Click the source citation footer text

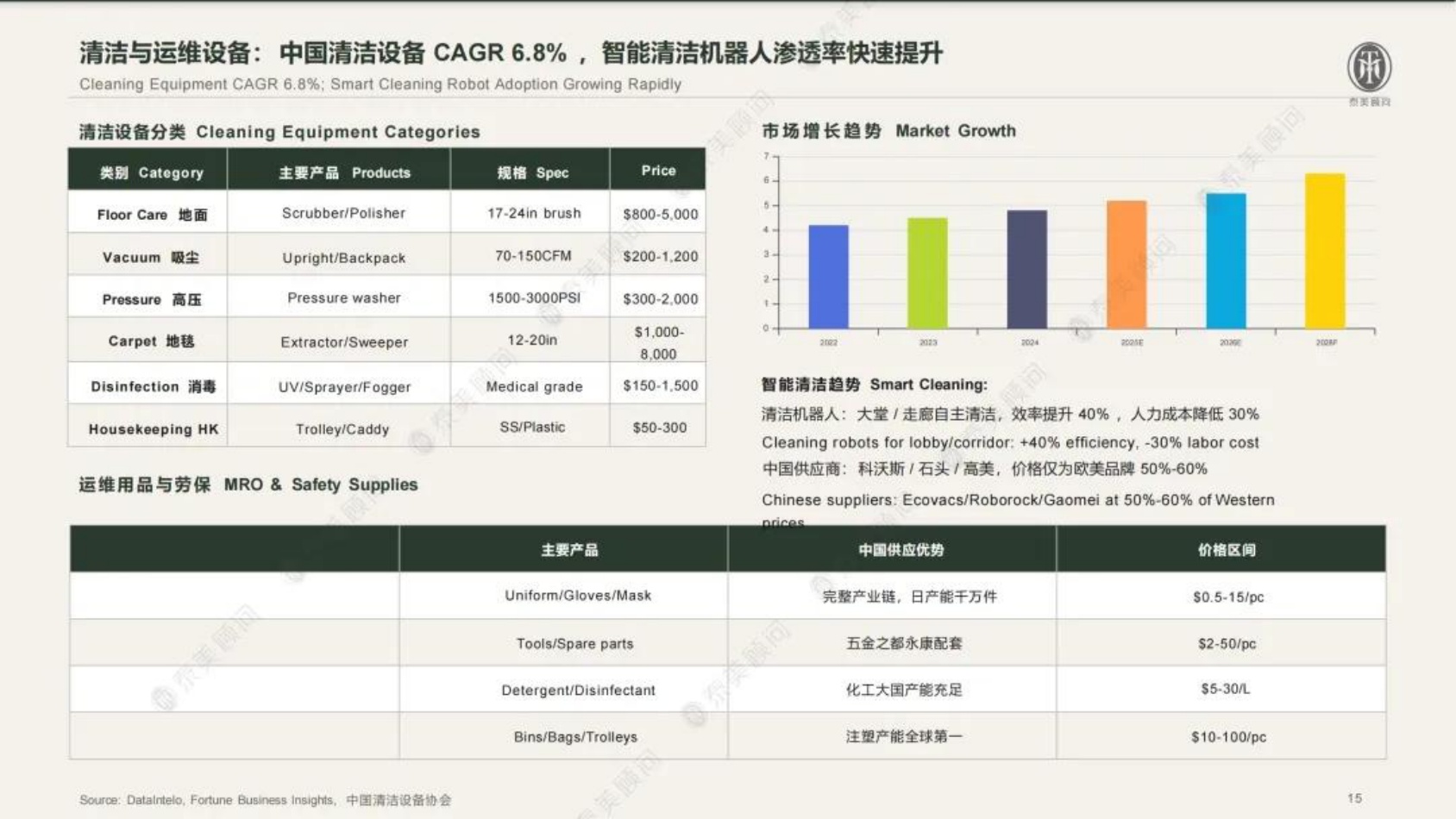265,800
